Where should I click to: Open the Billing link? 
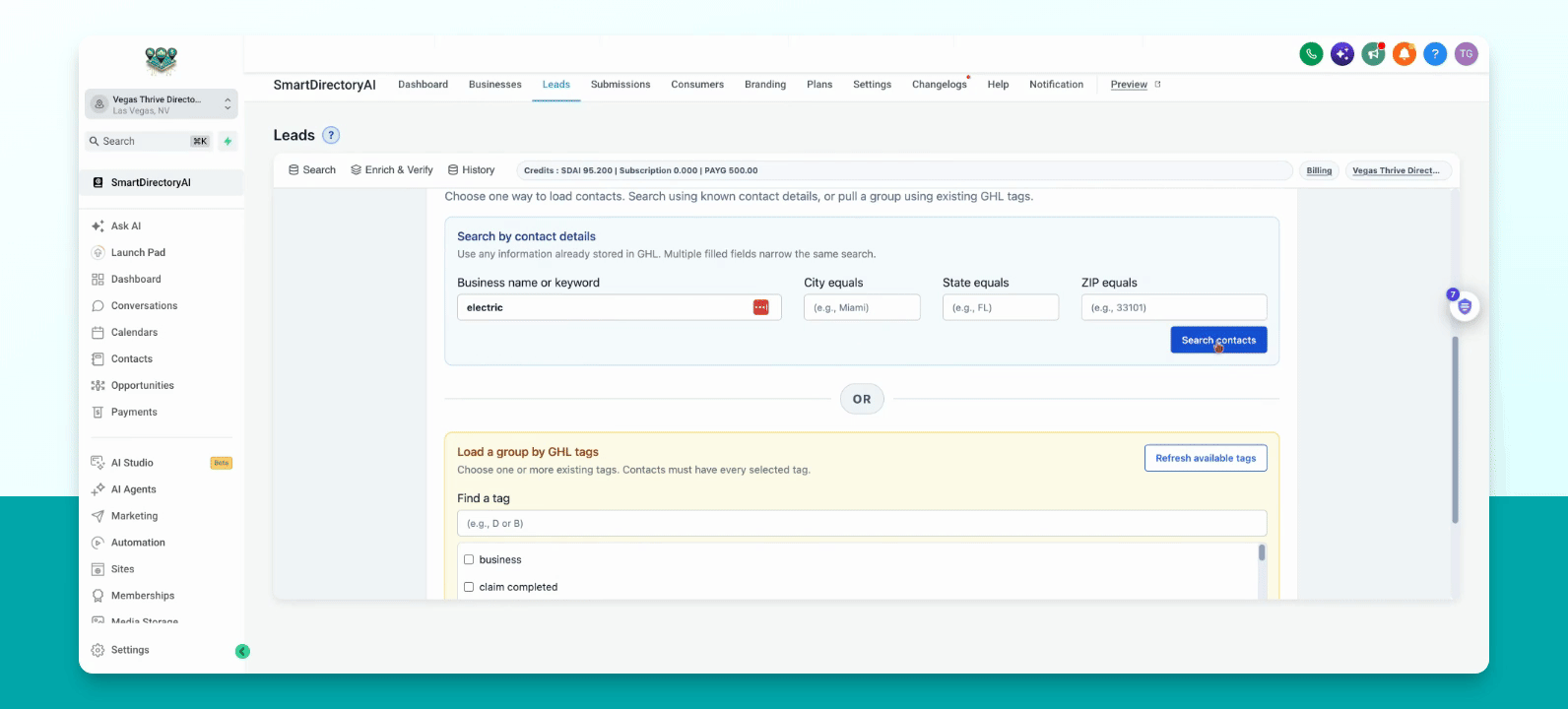(x=1319, y=170)
